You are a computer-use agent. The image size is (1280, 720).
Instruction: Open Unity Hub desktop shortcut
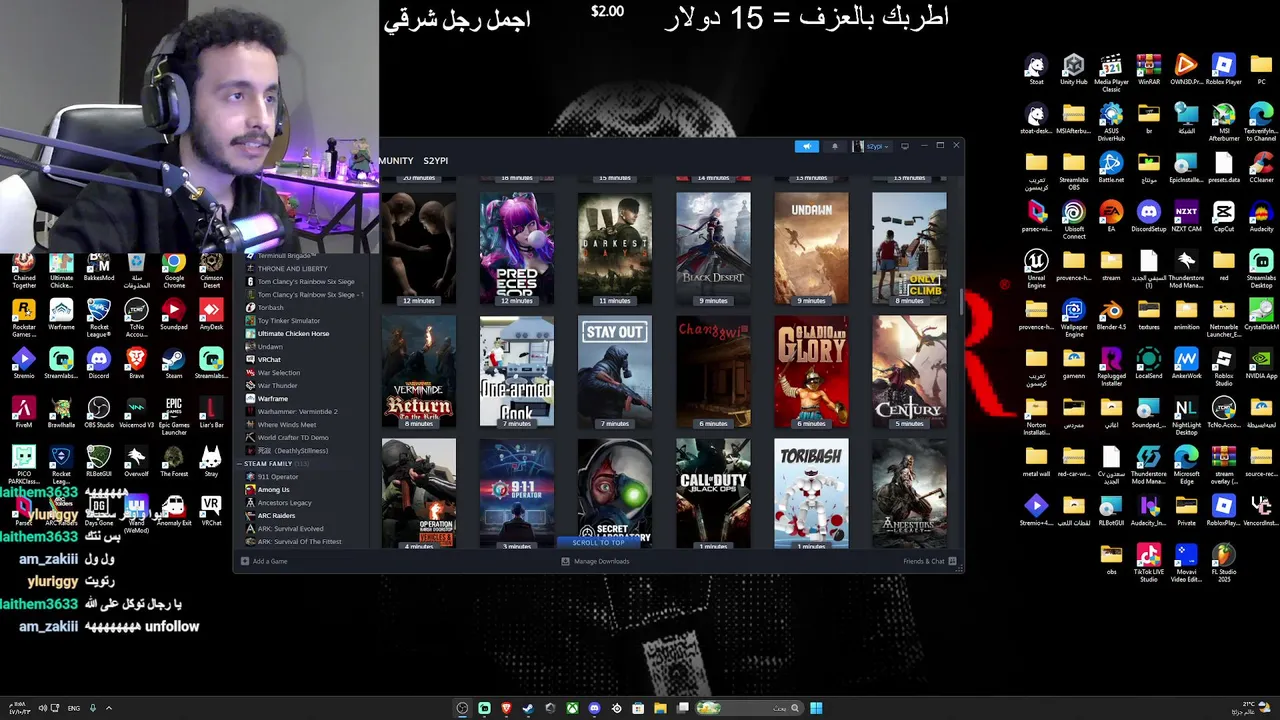pos(1073,71)
